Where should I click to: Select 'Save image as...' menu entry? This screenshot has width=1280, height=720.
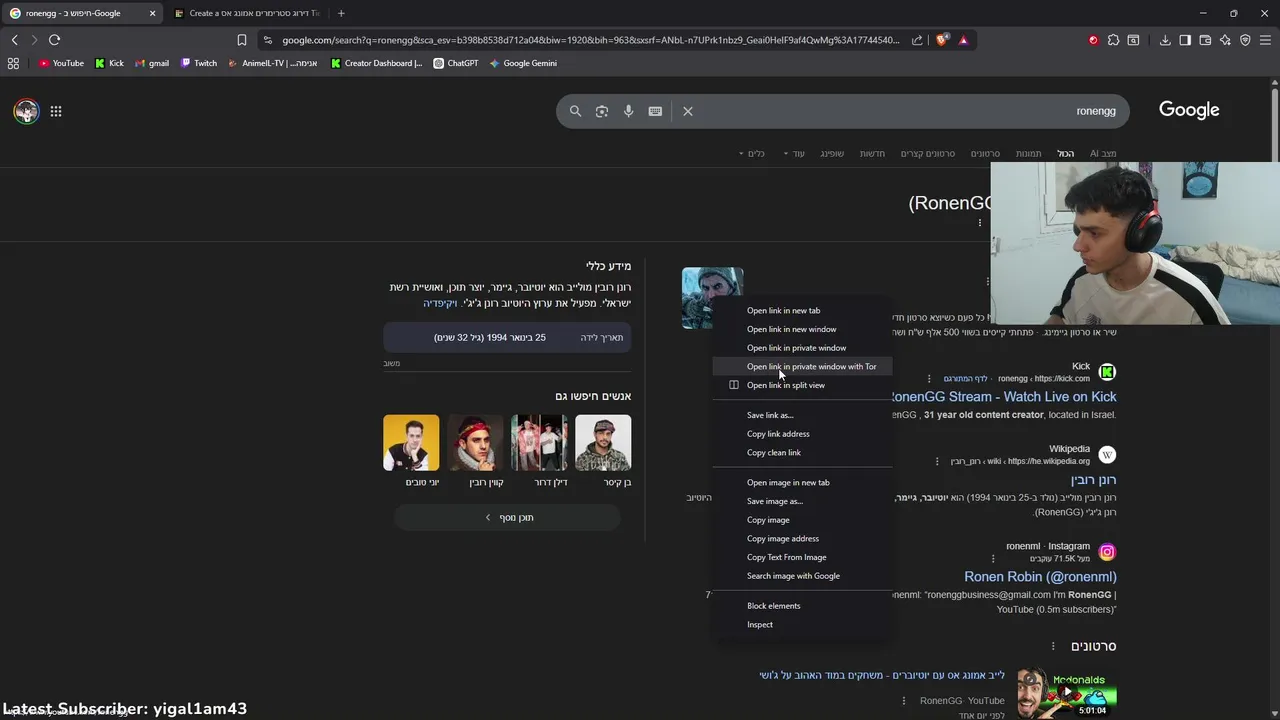[802, 501]
